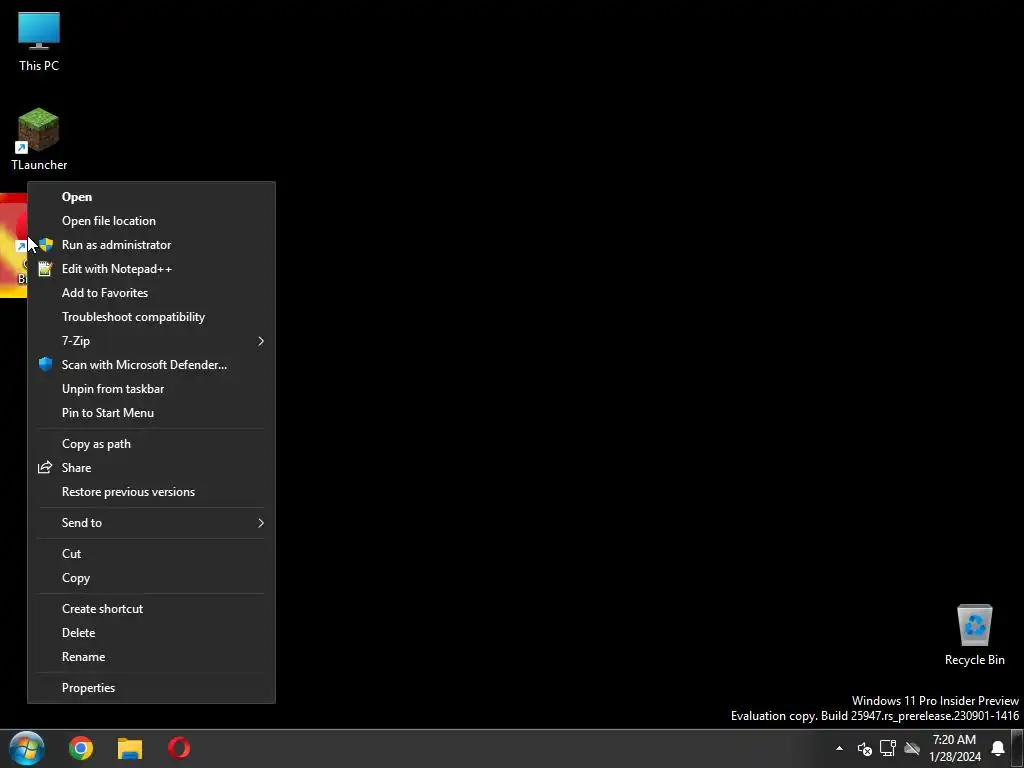The width and height of the screenshot is (1024, 768).
Task: Choose Unpin from taskbar
Action: pyautogui.click(x=151, y=389)
